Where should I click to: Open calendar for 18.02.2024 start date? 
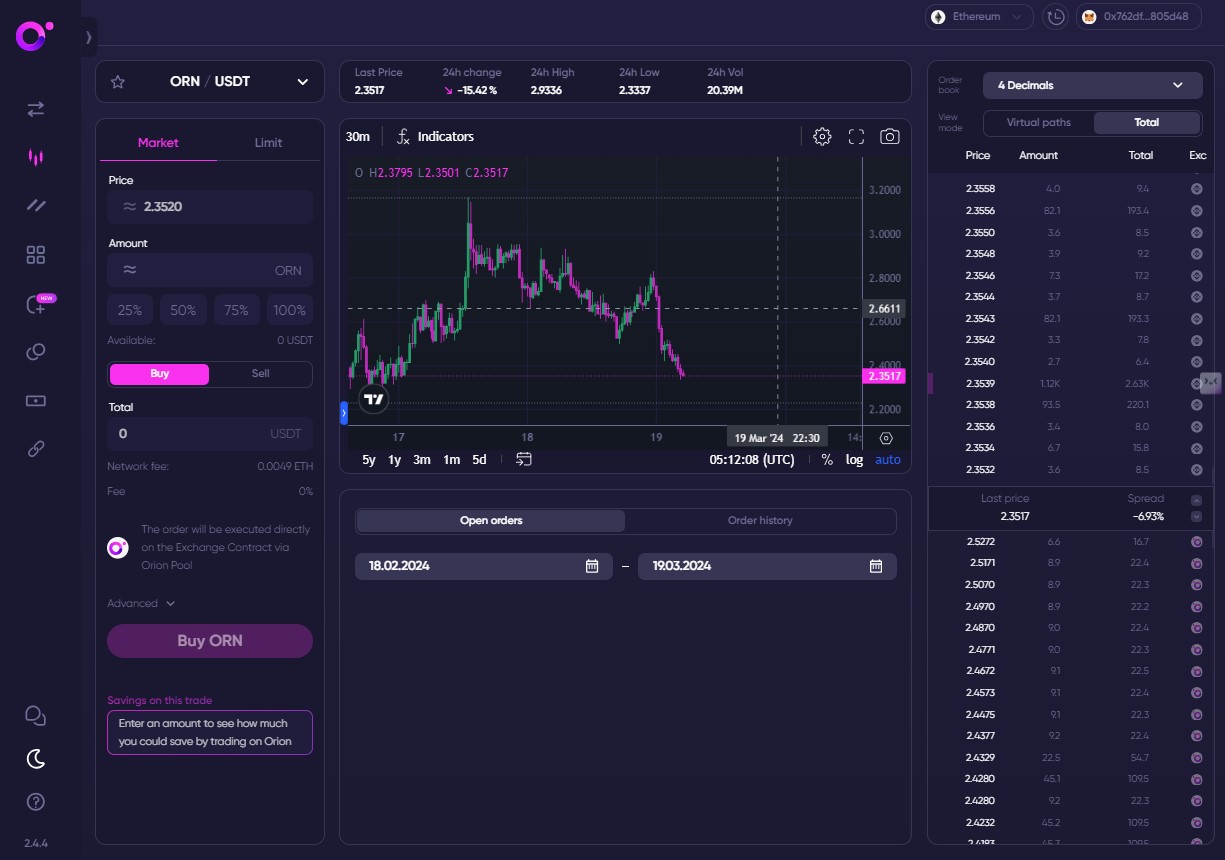[x=592, y=566]
